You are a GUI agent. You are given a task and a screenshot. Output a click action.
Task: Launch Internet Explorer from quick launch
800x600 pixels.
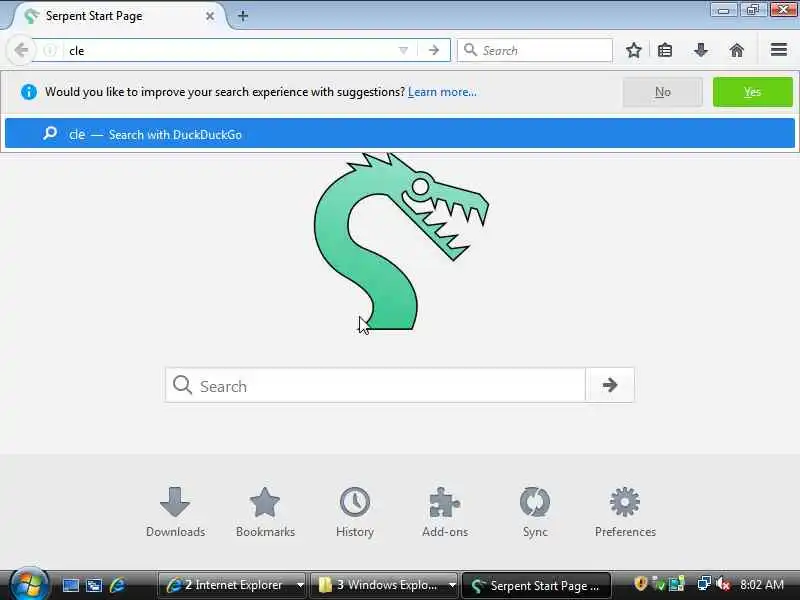(x=117, y=585)
